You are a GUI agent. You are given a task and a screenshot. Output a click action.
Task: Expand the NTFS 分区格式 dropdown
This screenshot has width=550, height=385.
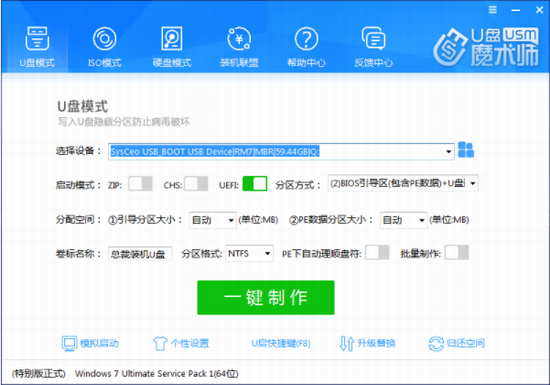(249, 253)
